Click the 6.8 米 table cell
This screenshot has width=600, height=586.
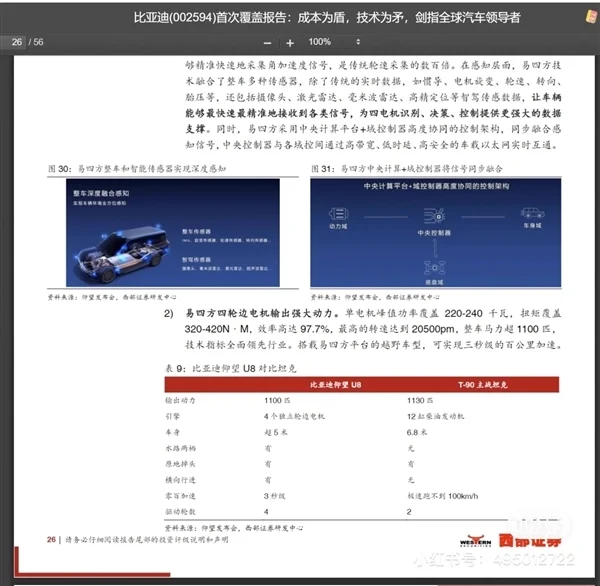point(417,433)
